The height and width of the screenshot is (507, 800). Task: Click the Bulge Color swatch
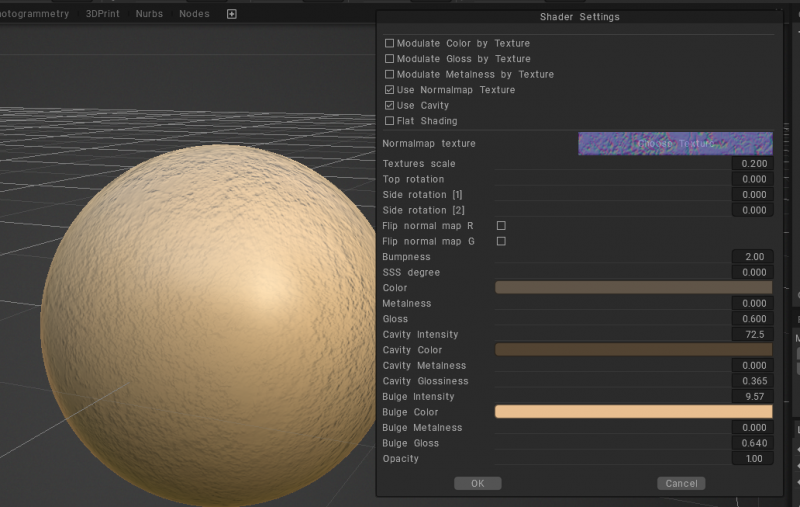coord(634,412)
